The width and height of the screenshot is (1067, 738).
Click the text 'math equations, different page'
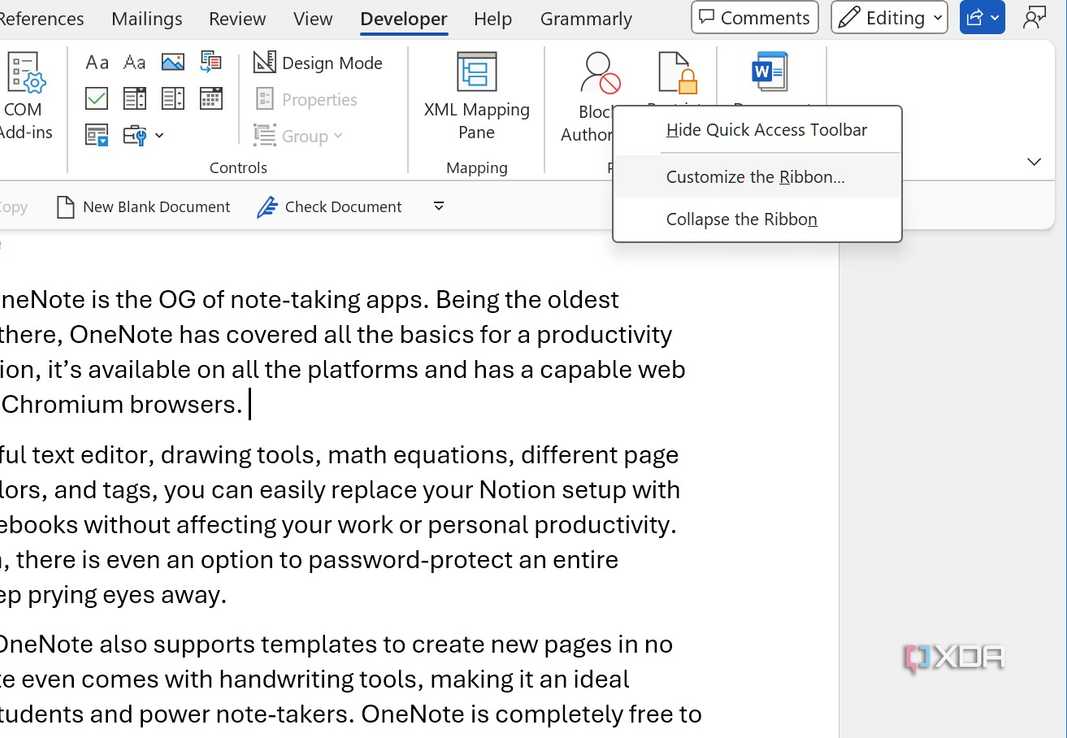(x=503, y=454)
